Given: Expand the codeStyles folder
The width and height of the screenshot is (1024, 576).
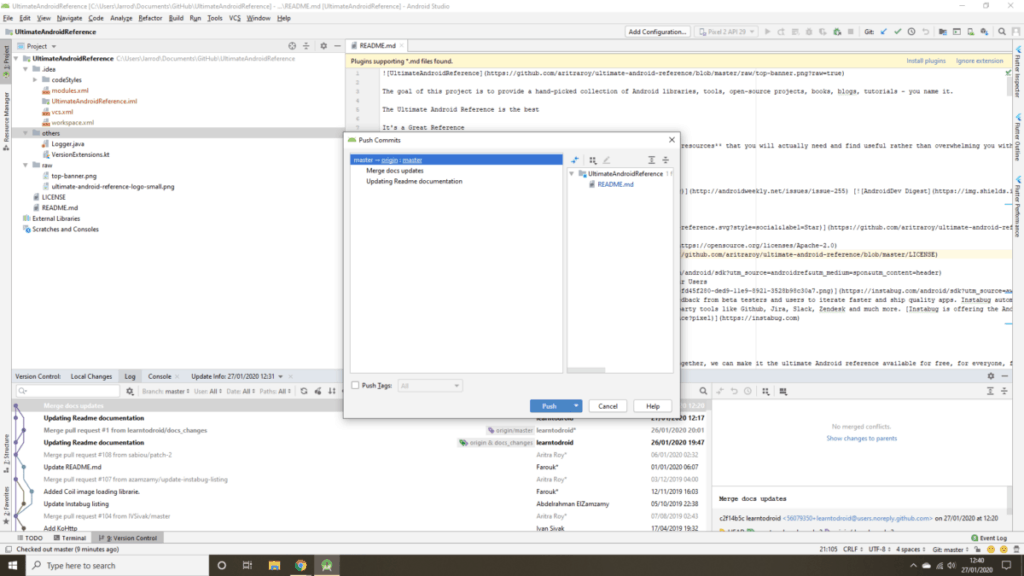Looking at the screenshot, I should tap(35, 80).
